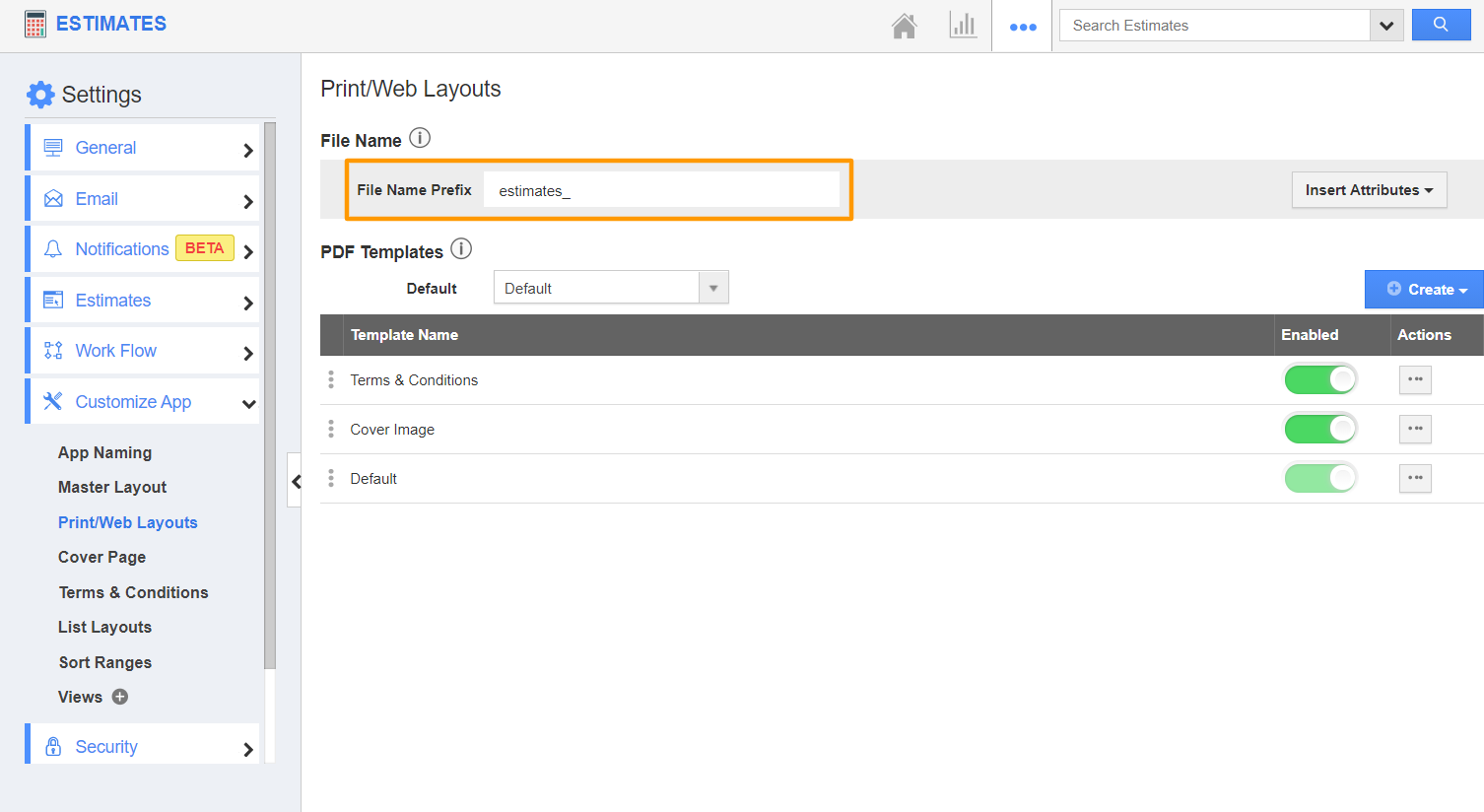Screen dimensions: 1484x812
Task: Open the Default template dropdown
Action: pos(712,287)
